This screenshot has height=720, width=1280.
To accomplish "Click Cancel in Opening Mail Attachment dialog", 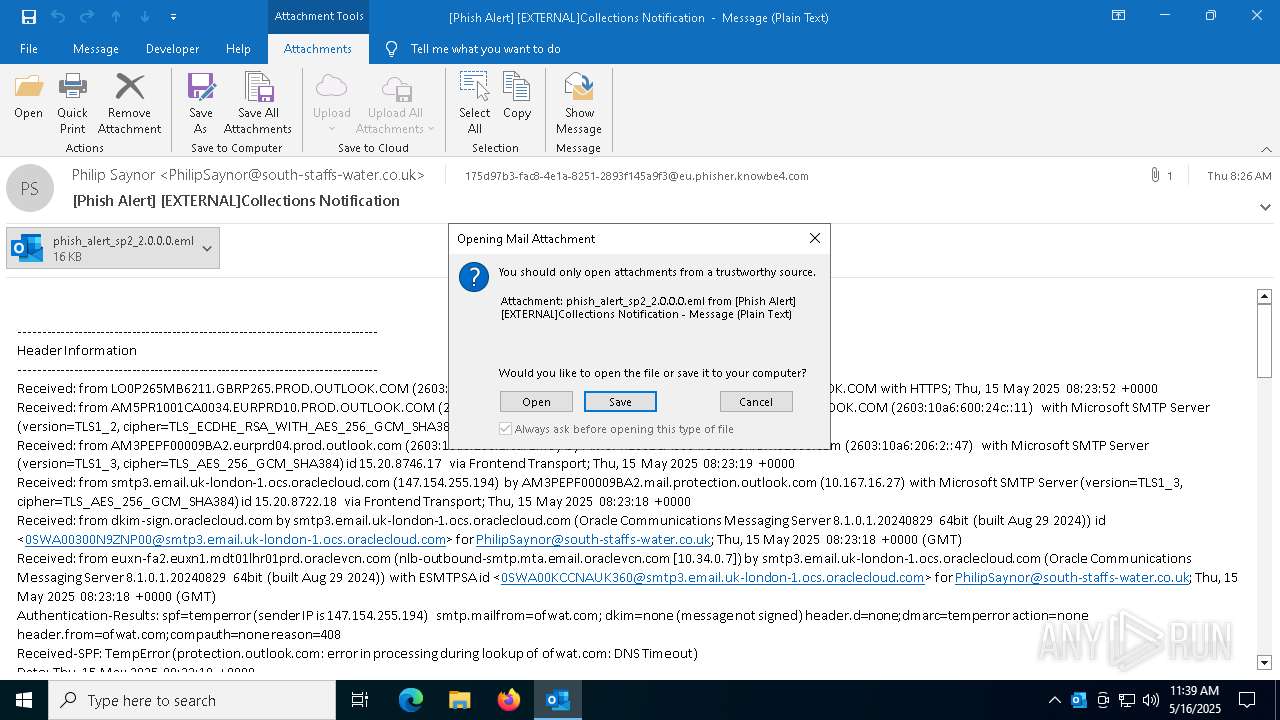I will (756, 402).
